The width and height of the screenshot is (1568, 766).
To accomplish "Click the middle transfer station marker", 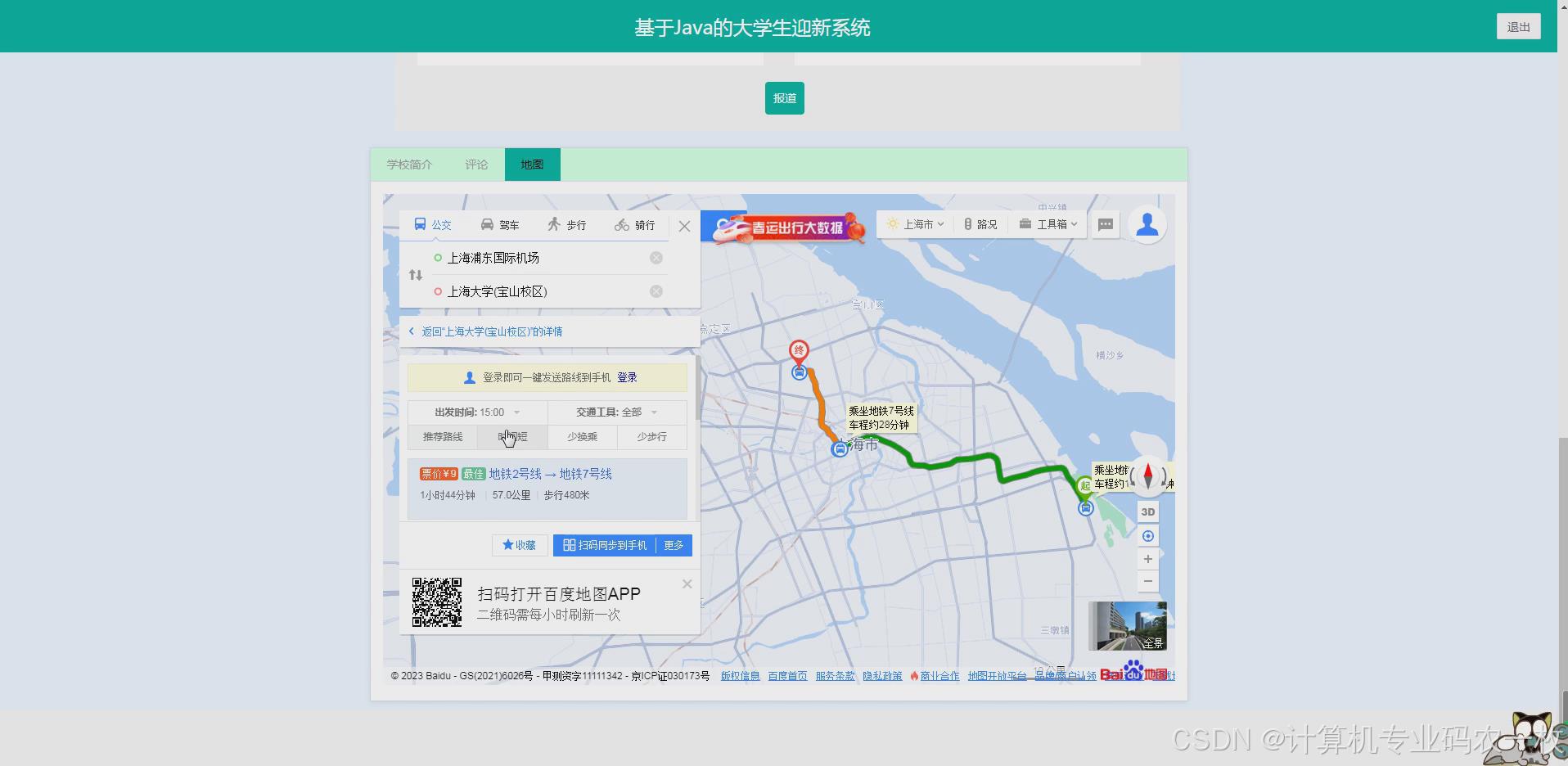I will coord(839,449).
